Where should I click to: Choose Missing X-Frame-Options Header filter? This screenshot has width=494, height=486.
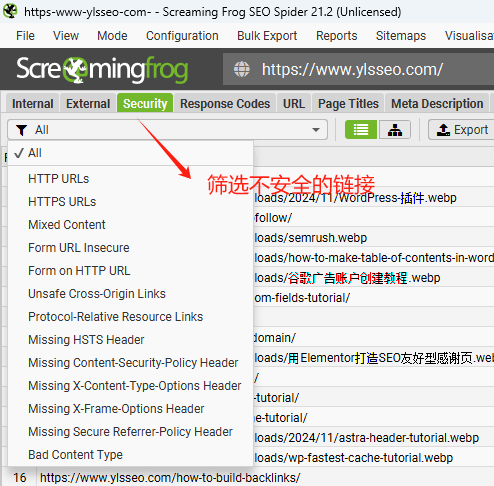[x=130, y=409]
